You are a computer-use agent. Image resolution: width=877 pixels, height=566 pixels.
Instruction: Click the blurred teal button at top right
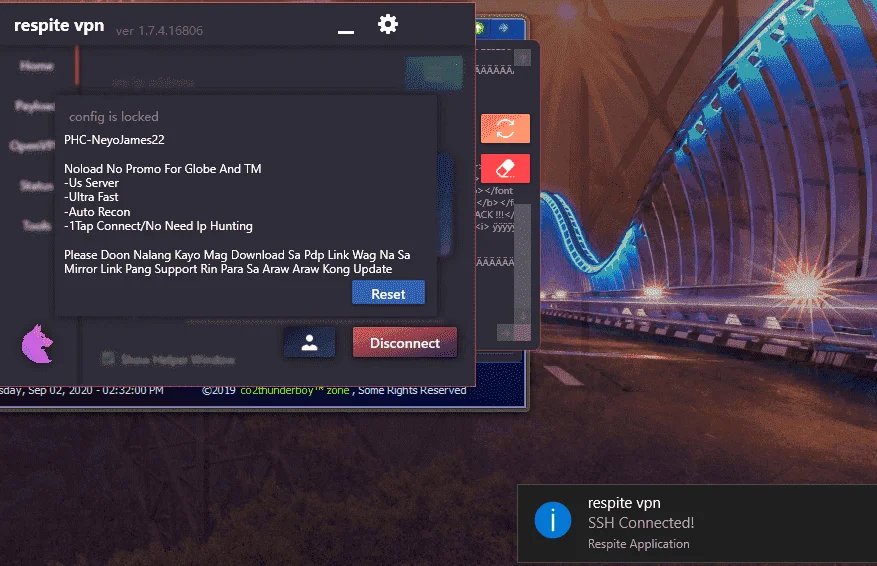pyautogui.click(x=434, y=73)
